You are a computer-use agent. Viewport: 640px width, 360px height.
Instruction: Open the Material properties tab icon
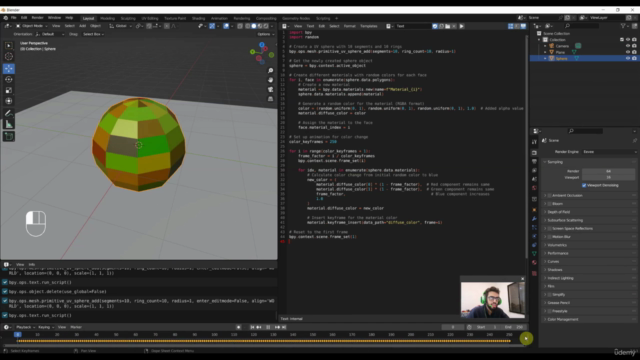click(534, 262)
